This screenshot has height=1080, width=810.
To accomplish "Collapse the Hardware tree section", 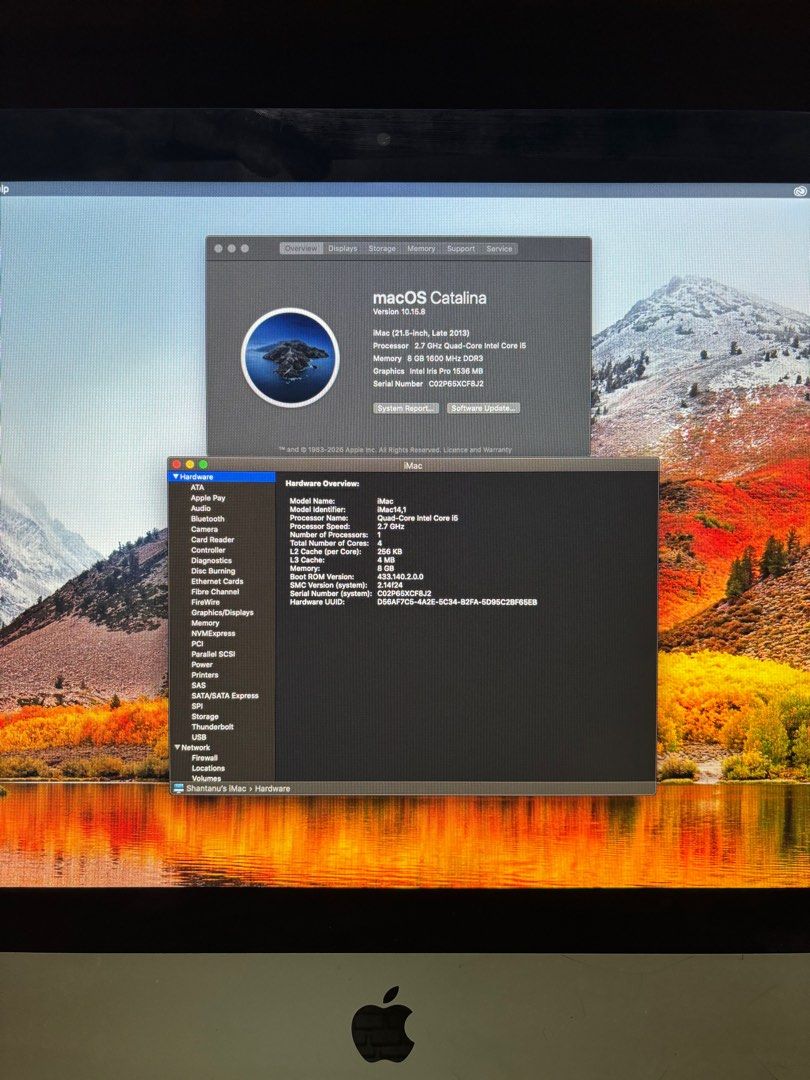I will [176, 477].
